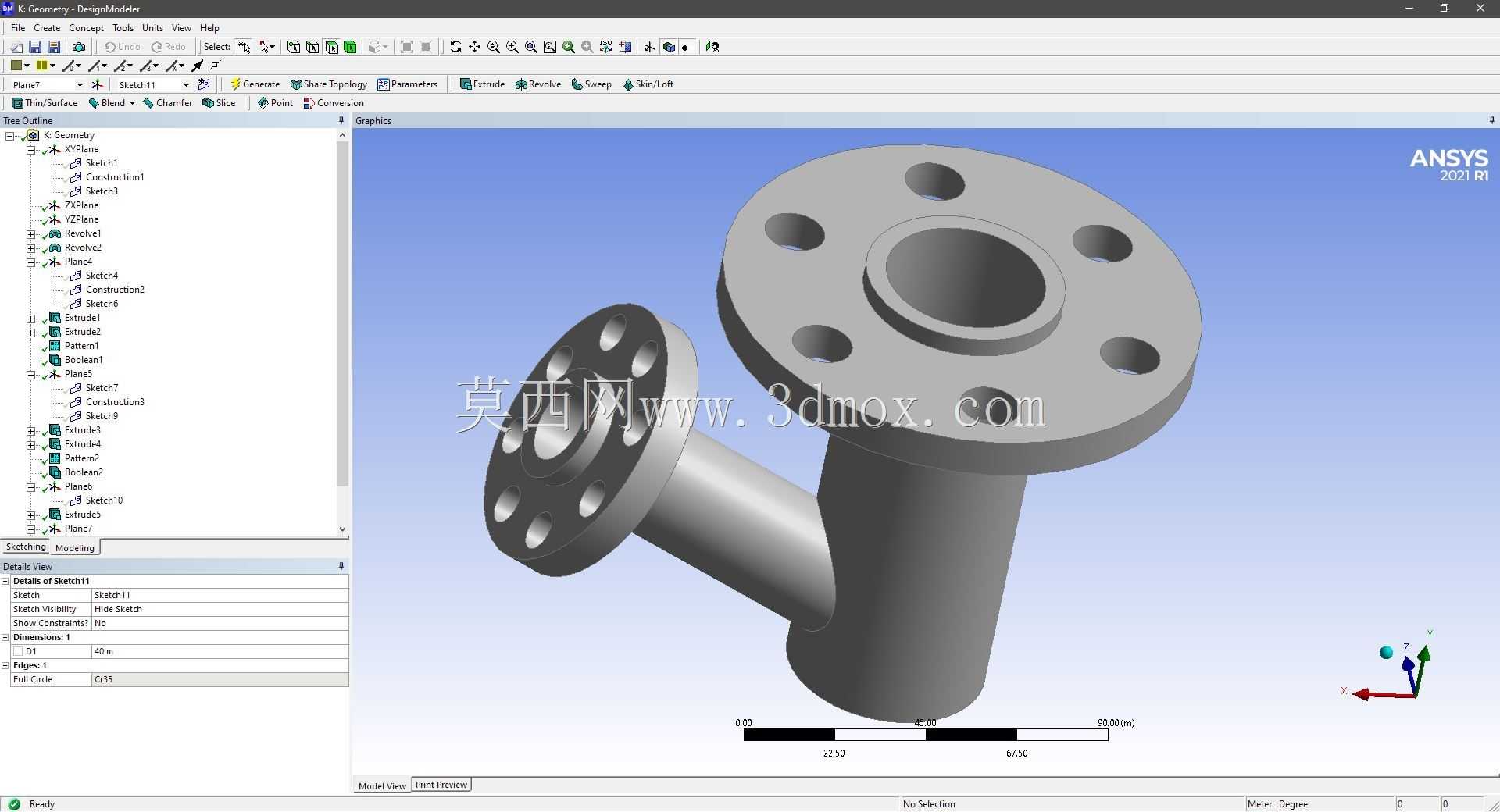This screenshot has width=1500, height=812.
Task: Open the Concept menu
Action: pos(86,27)
